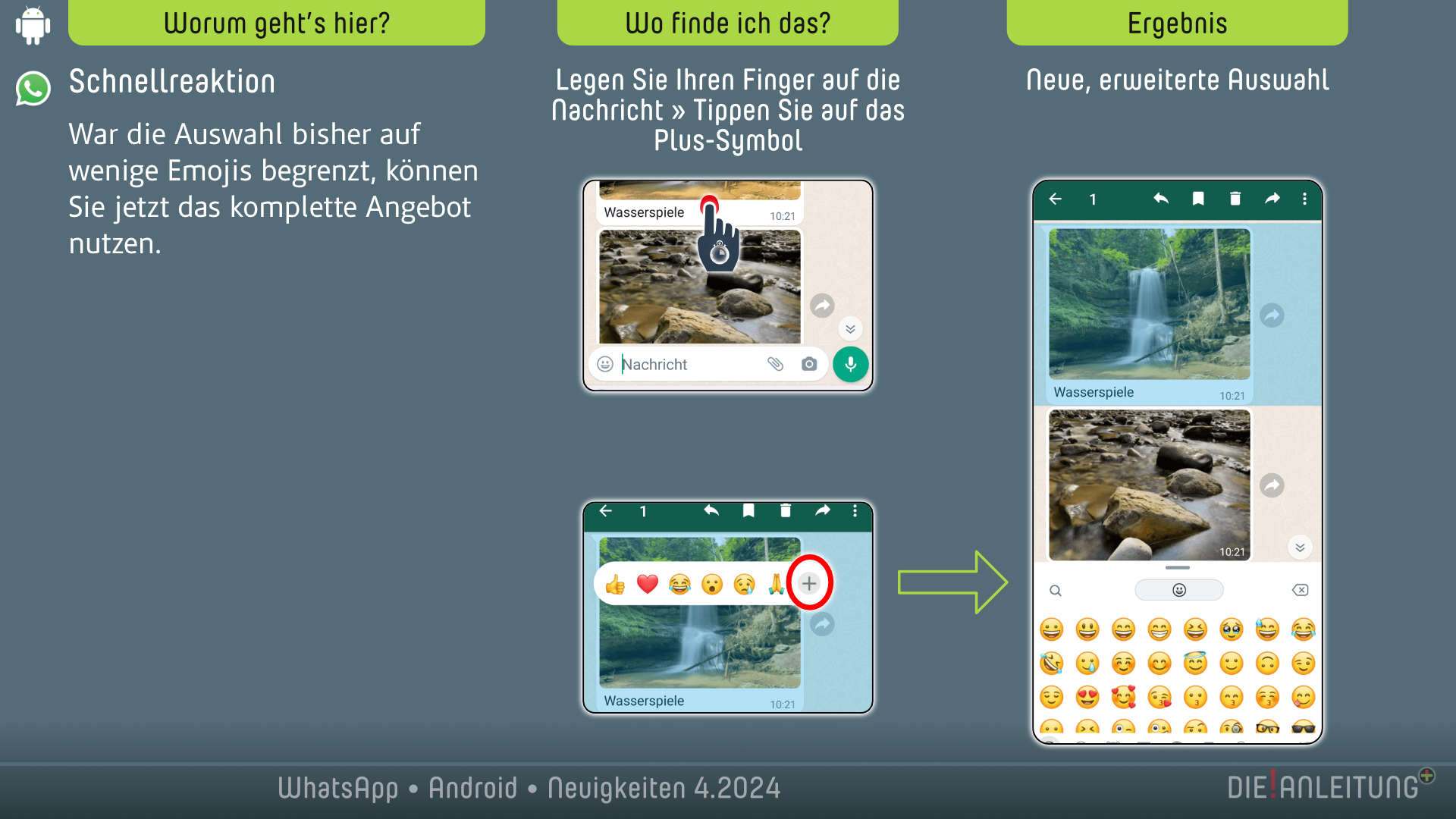Click the emoji smiley icon beside Nachricht

click(x=605, y=364)
